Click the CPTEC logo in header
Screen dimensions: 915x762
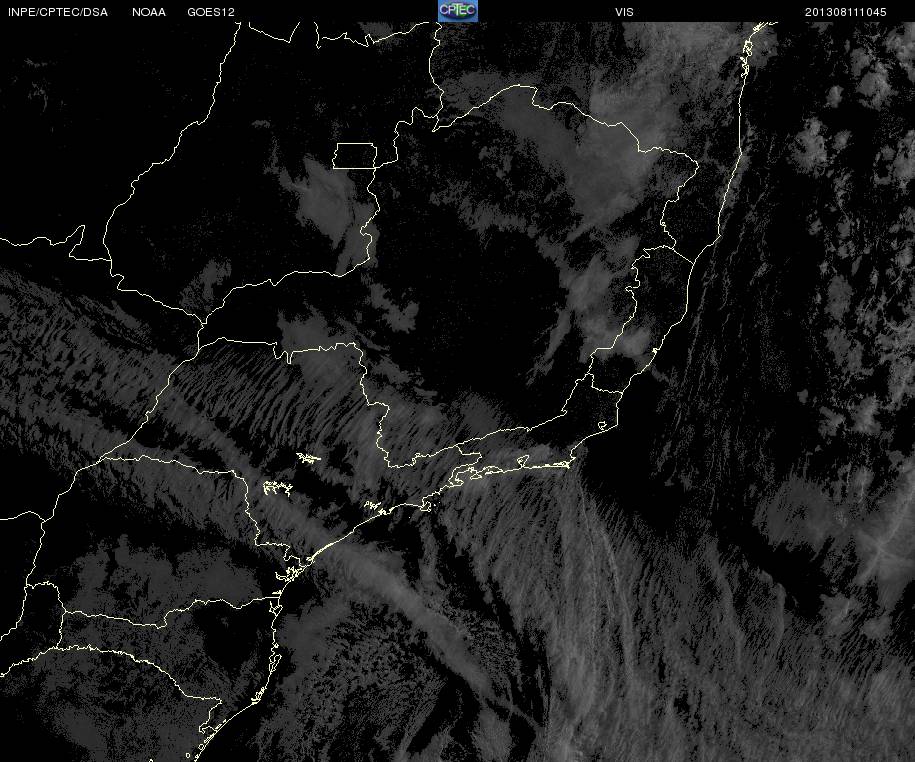(x=458, y=11)
